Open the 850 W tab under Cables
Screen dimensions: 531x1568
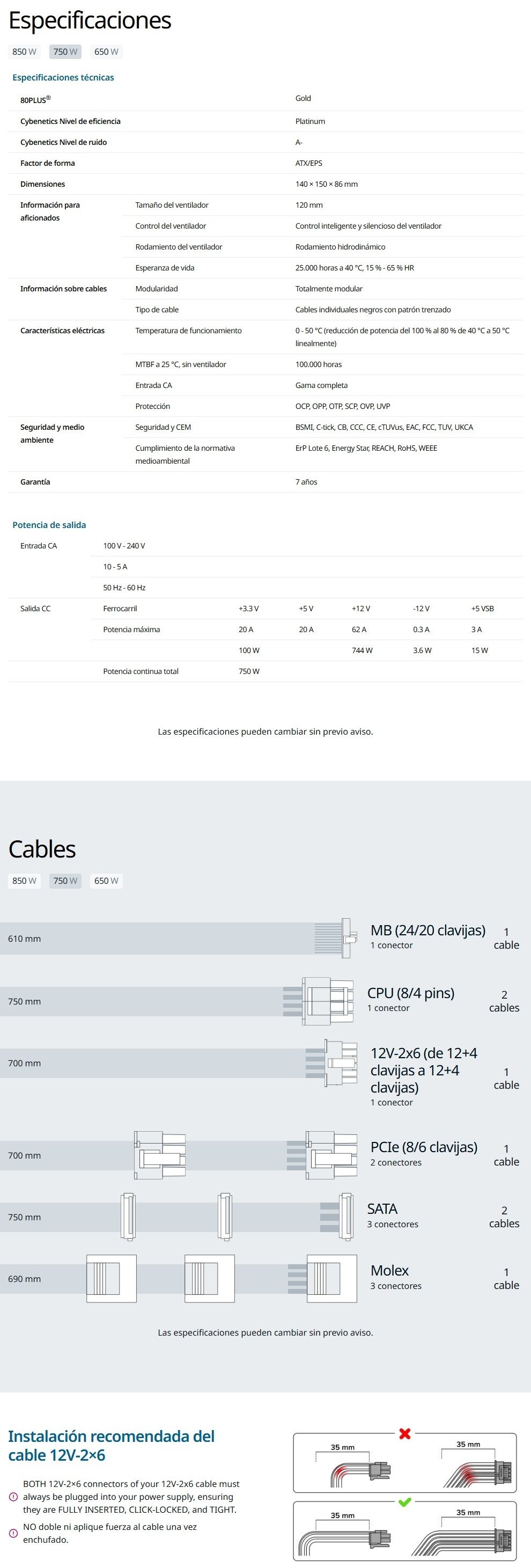pyautogui.click(x=24, y=881)
